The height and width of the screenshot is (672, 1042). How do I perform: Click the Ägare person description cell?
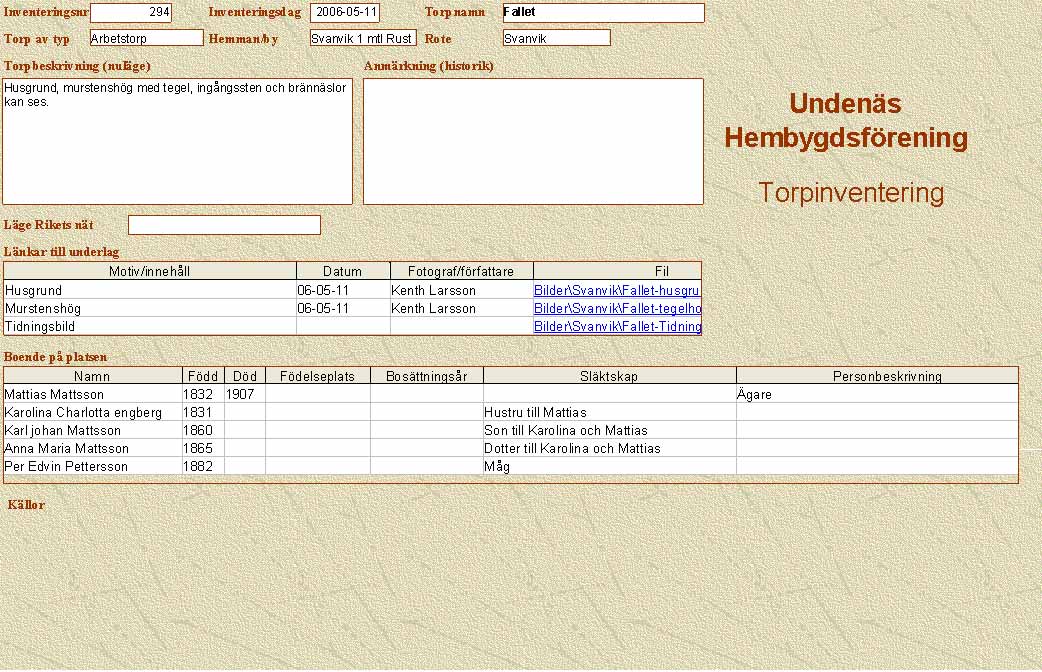click(x=876, y=395)
